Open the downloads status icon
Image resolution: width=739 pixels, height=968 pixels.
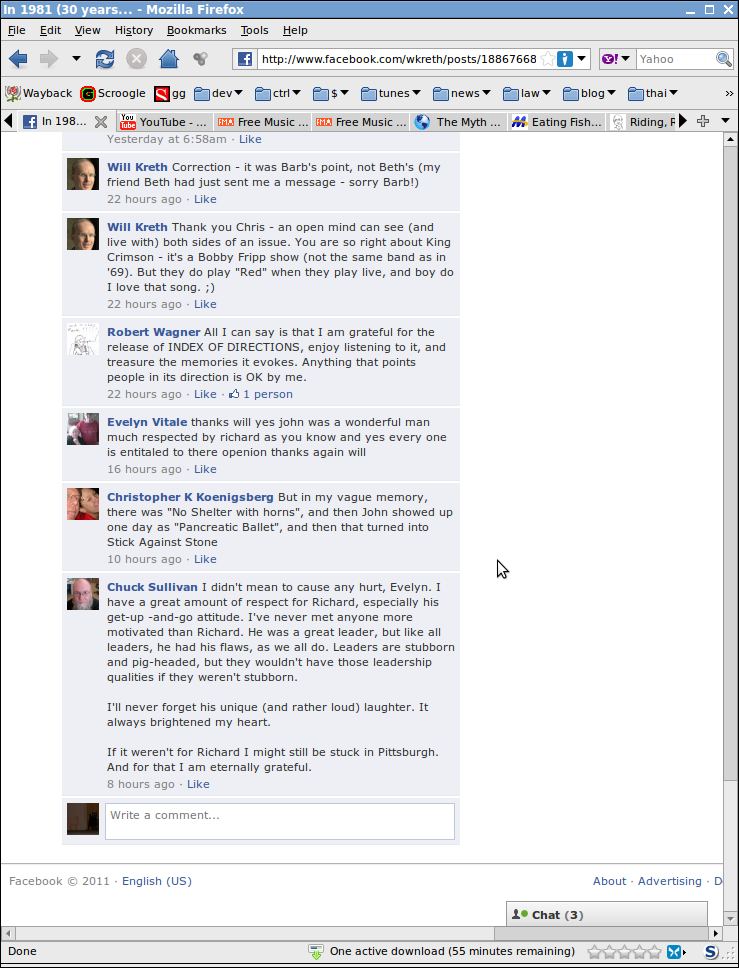pyautogui.click(x=315, y=951)
